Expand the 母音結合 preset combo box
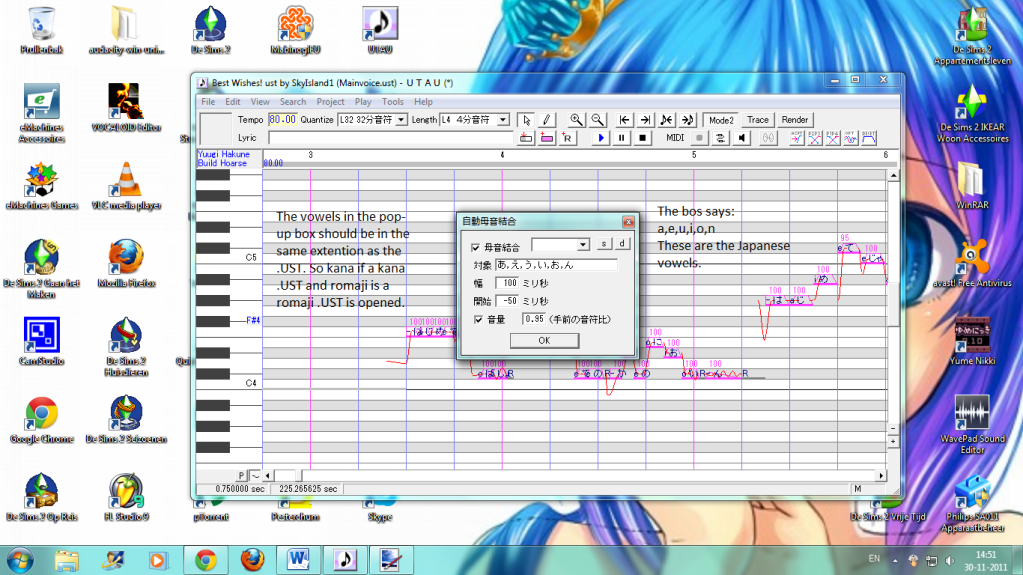Screen dimensions: 1023x575 [583, 244]
